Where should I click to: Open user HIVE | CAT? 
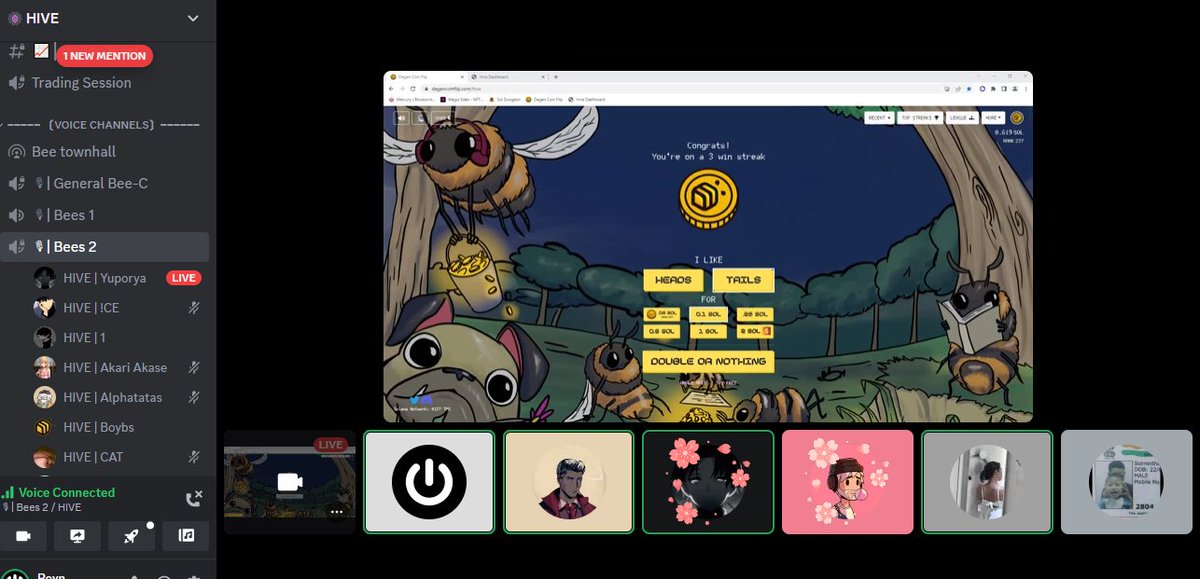coord(93,458)
